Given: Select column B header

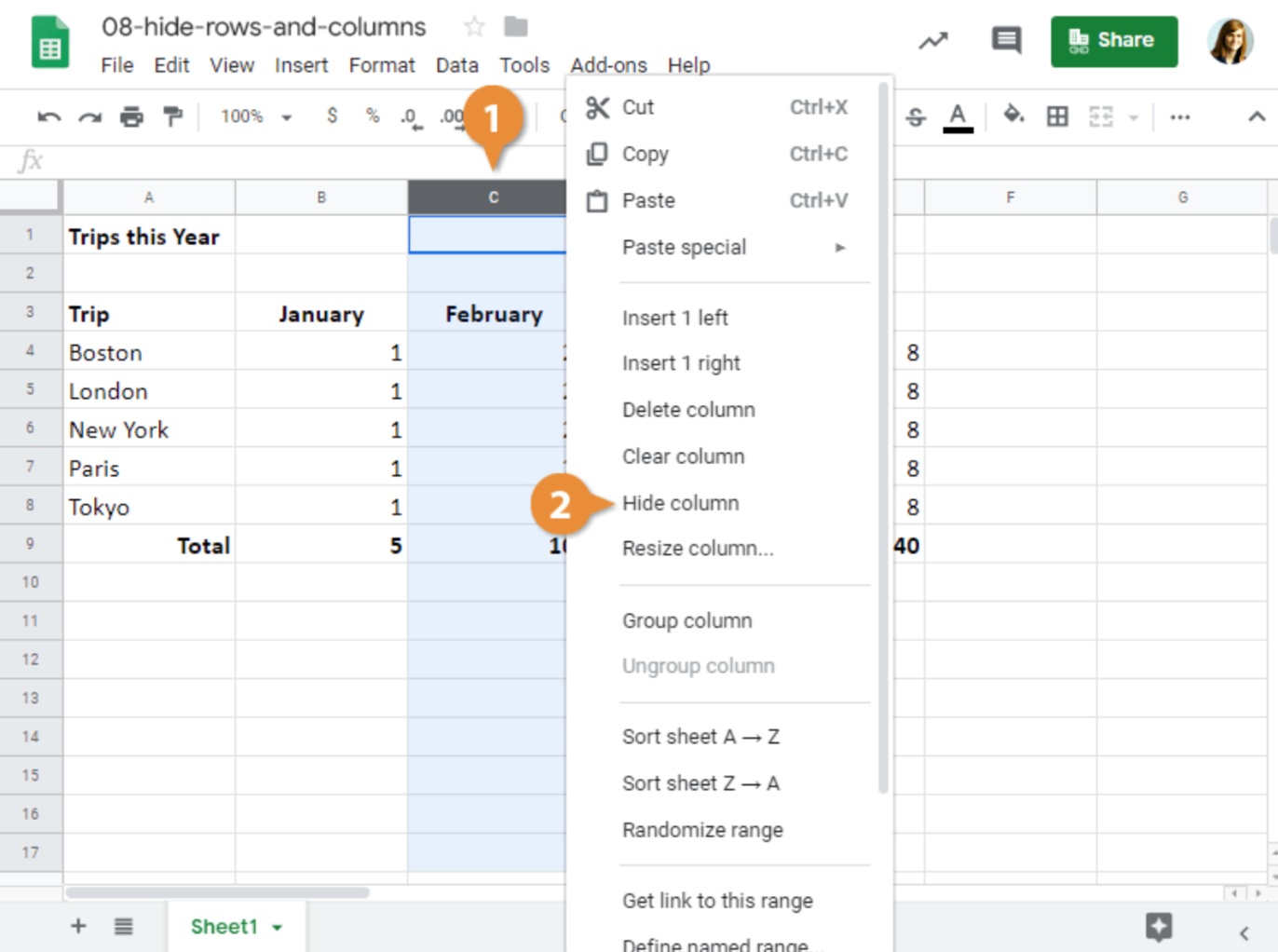Looking at the screenshot, I should [321, 197].
